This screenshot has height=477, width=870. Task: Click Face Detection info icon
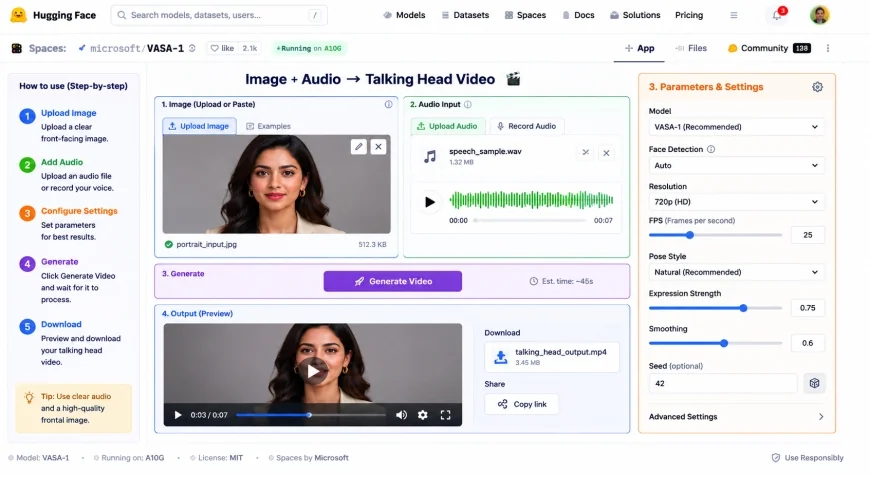pyautogui.click(x=711, y=149)
